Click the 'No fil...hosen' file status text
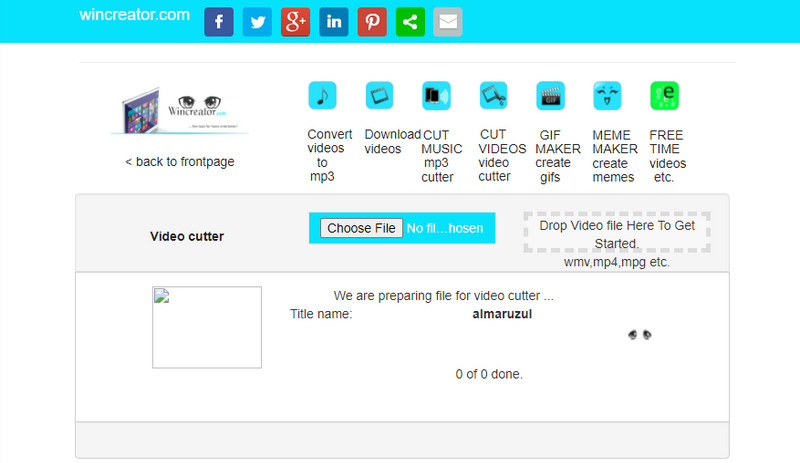 [445, 228]
